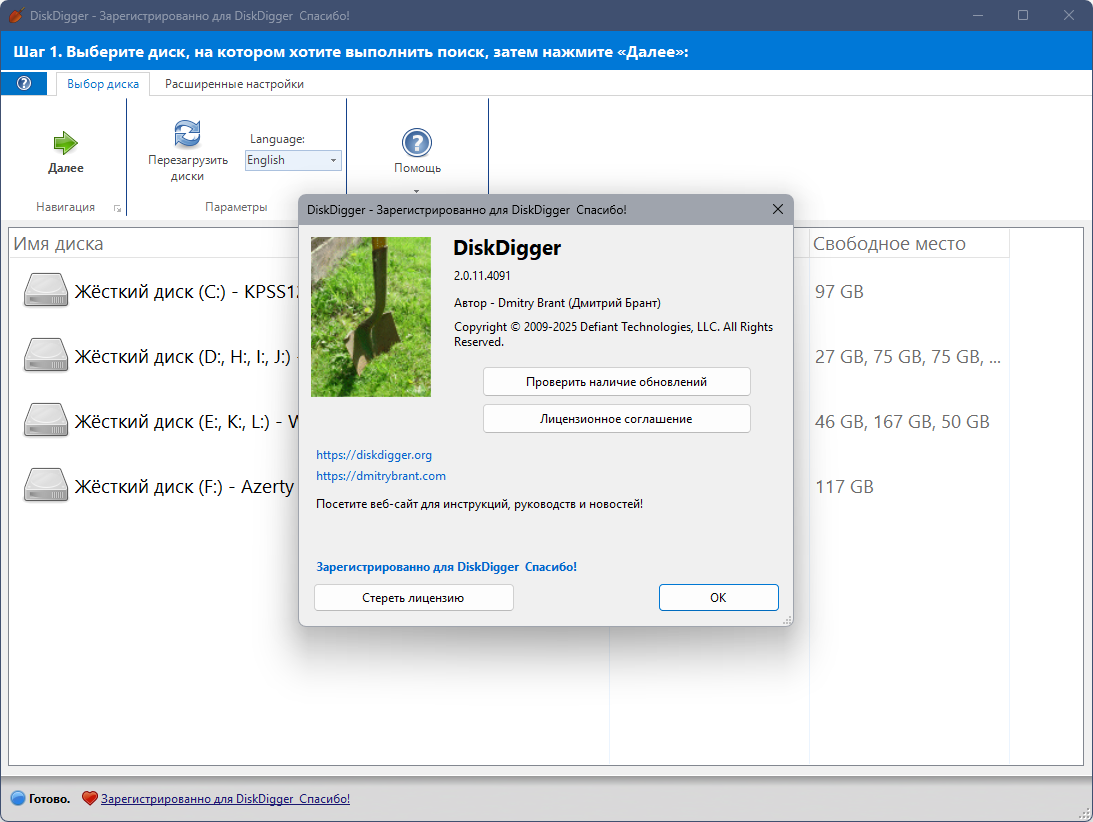The width and height of the screenshot is (1093, 822).
Task: Select the Жёсткий диск (C:) row text
Action: pos(188,291)
